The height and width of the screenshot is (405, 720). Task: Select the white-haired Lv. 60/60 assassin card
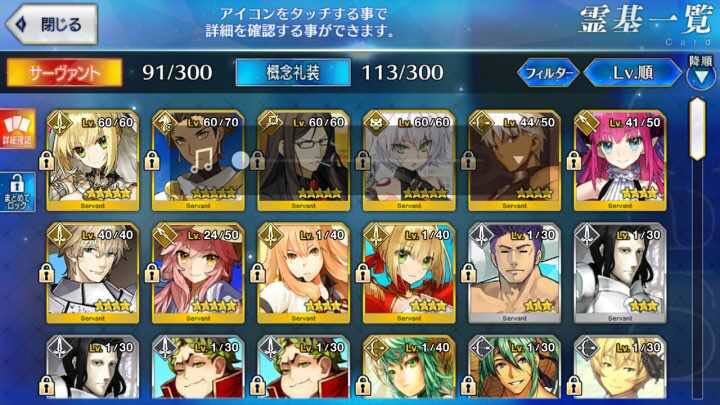[x=409, y=160]
